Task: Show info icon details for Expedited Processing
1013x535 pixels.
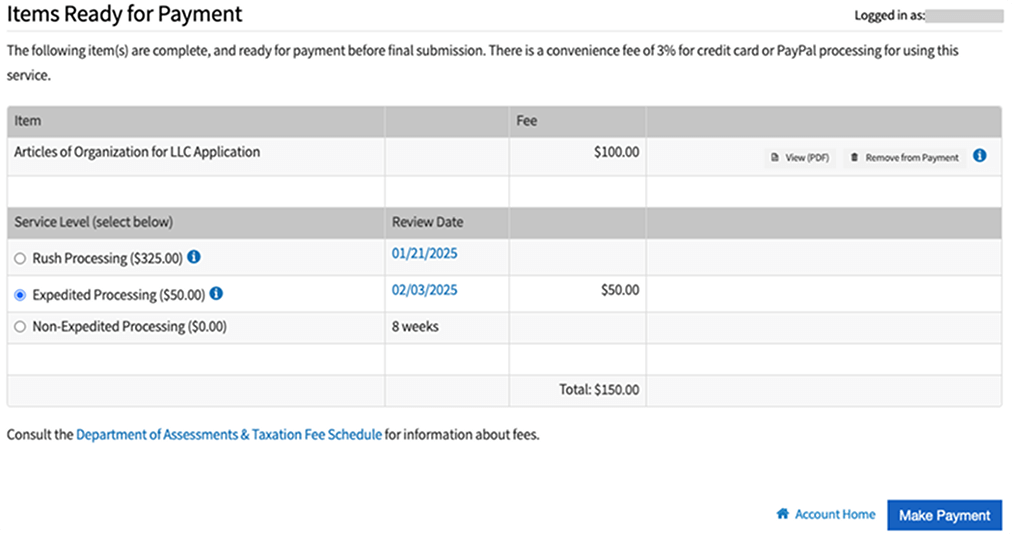Action: tap(216, 293)
